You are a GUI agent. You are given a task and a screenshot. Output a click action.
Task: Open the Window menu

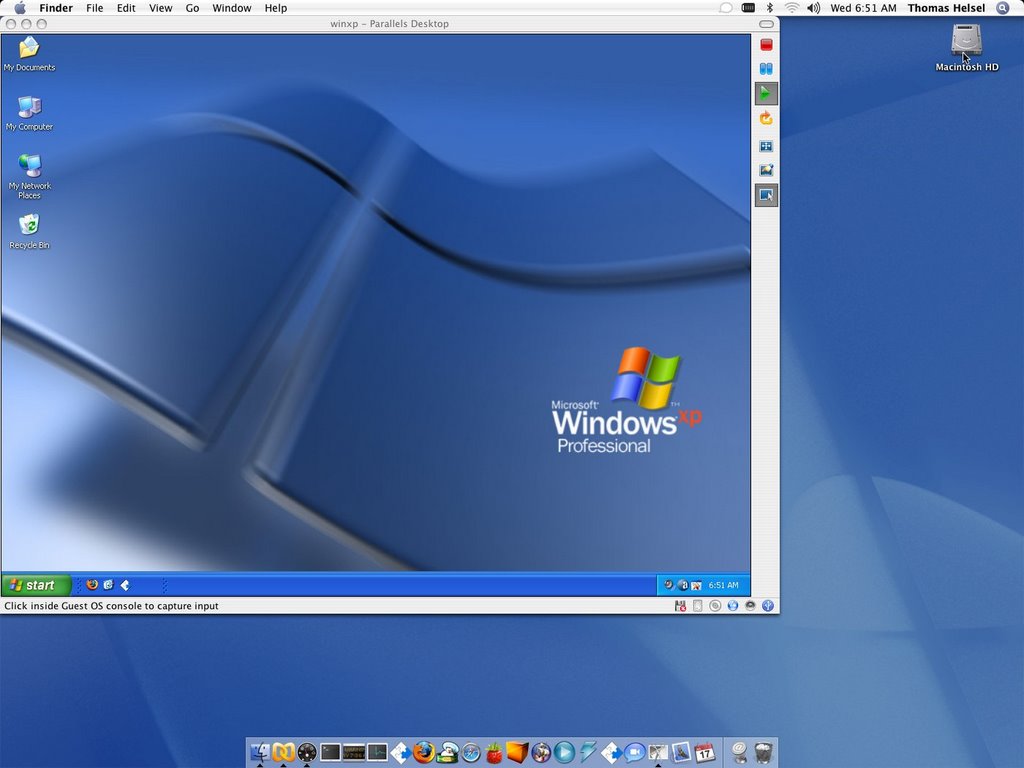point(232,8)
